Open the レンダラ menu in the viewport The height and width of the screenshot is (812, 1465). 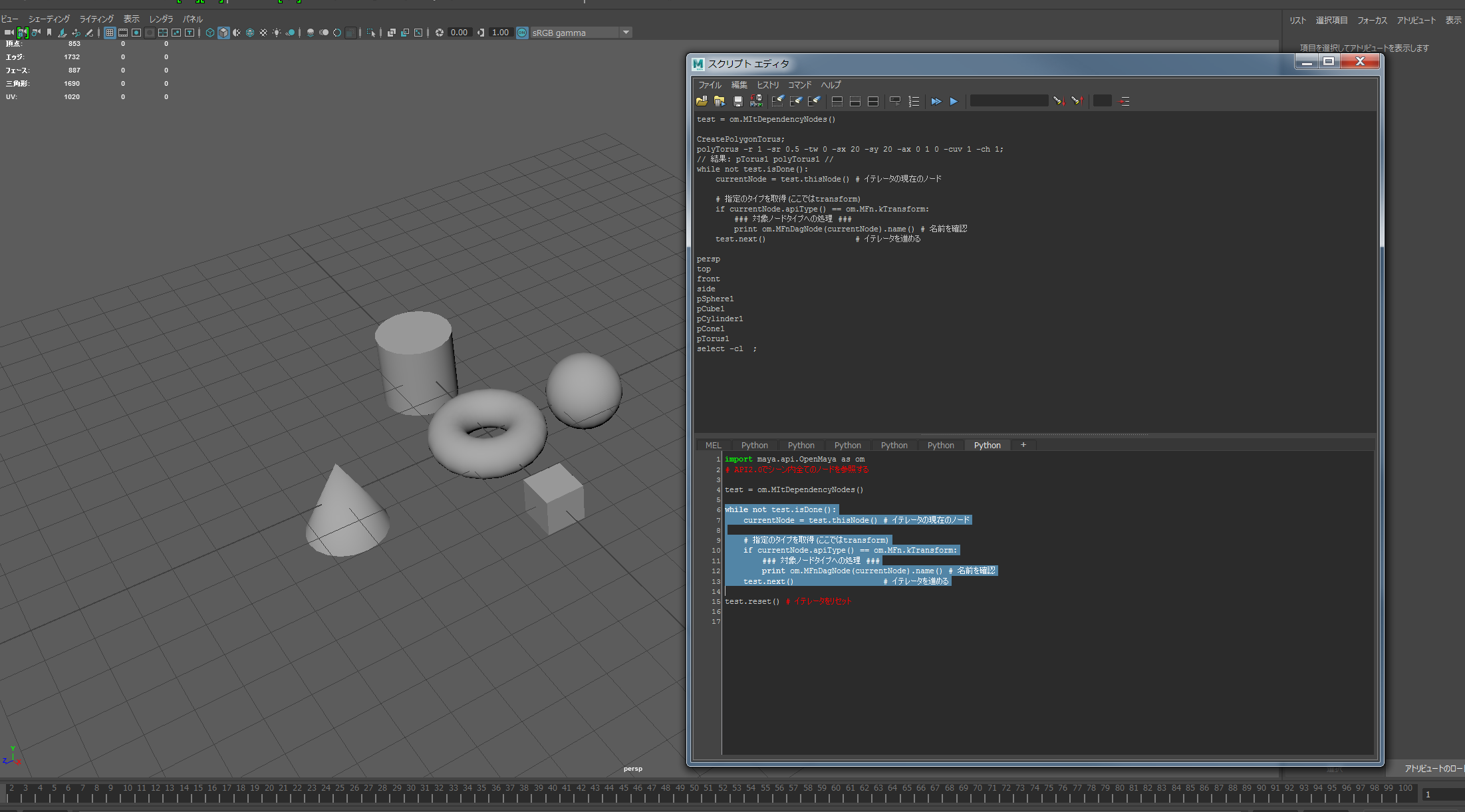tap(160, 19)
